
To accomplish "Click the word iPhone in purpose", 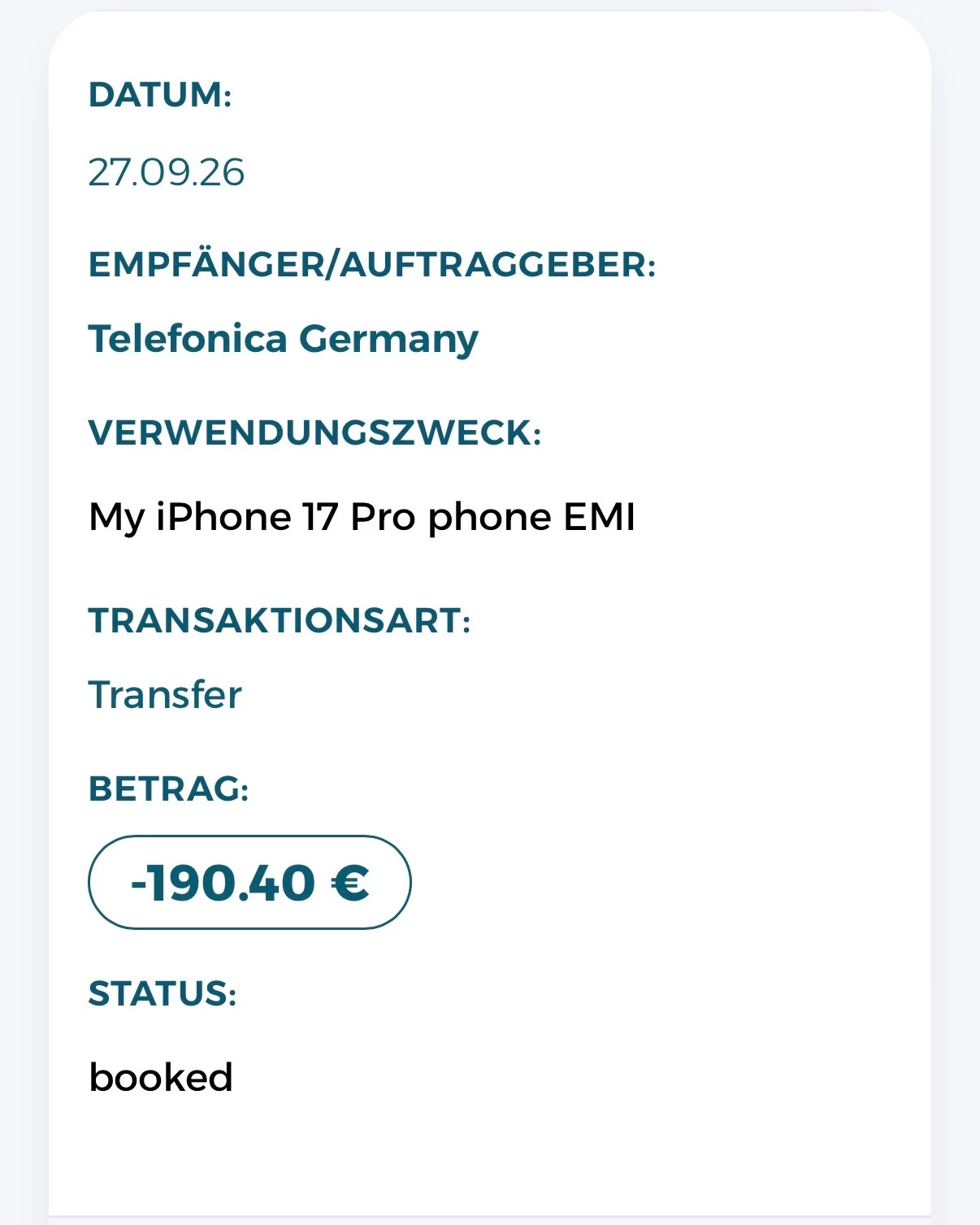I will (x=223, y=518).
